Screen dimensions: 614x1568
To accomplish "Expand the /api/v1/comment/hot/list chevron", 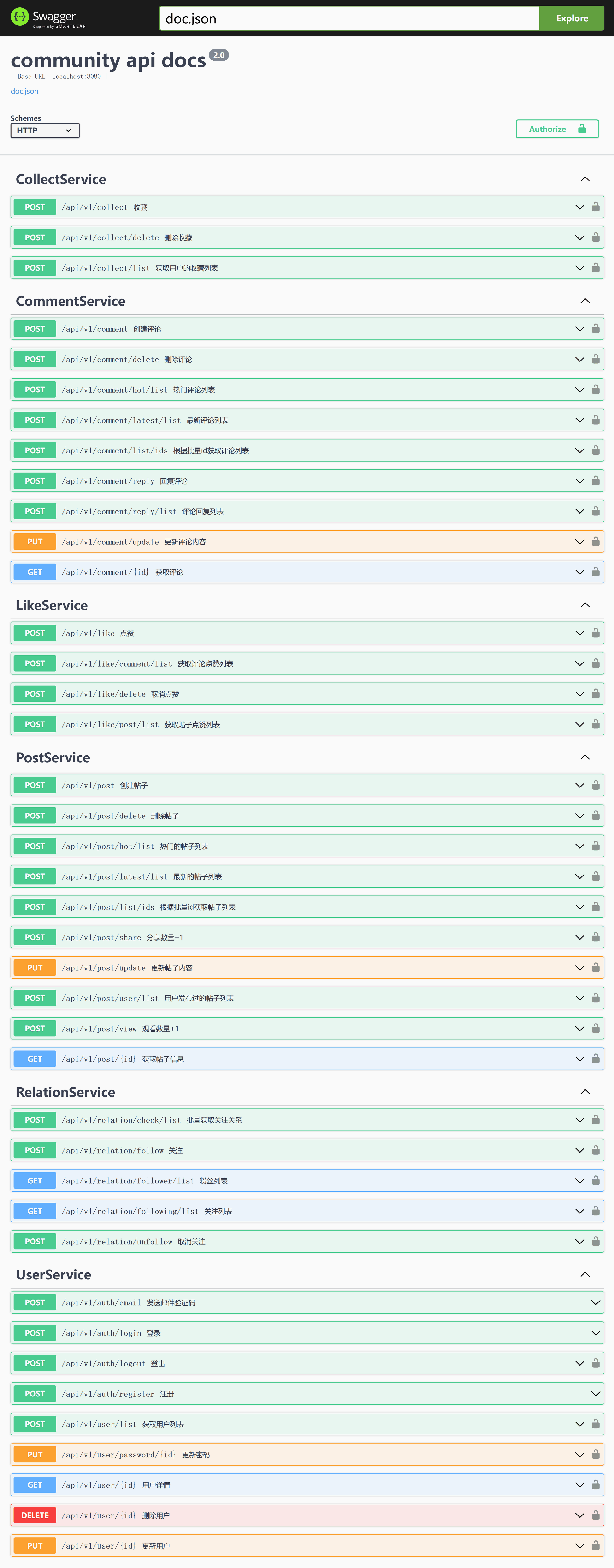I will click(579, 390).
